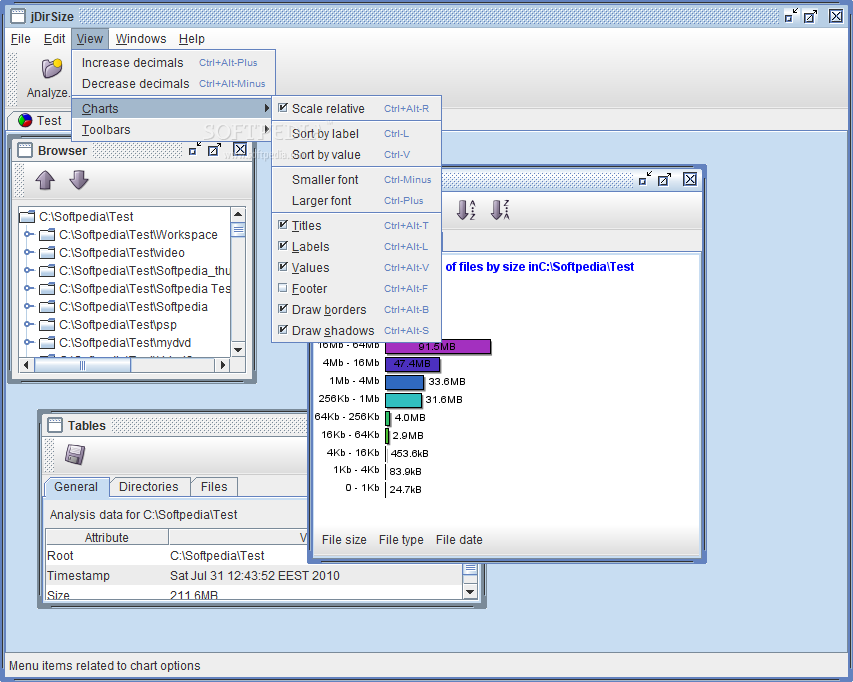
Task: Choose Increase decimals
Action: tap(174, 63)
